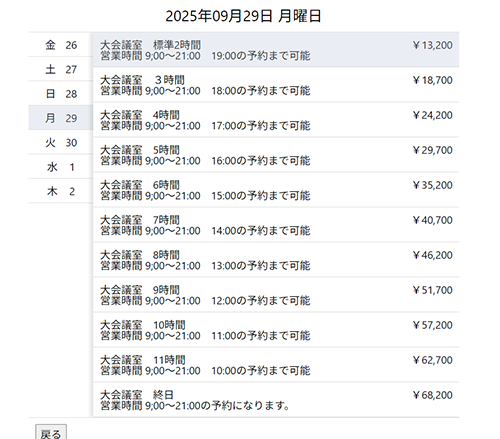
Task: Click the ¥68,200 price for 終日
Action: (x=432, y=395)
